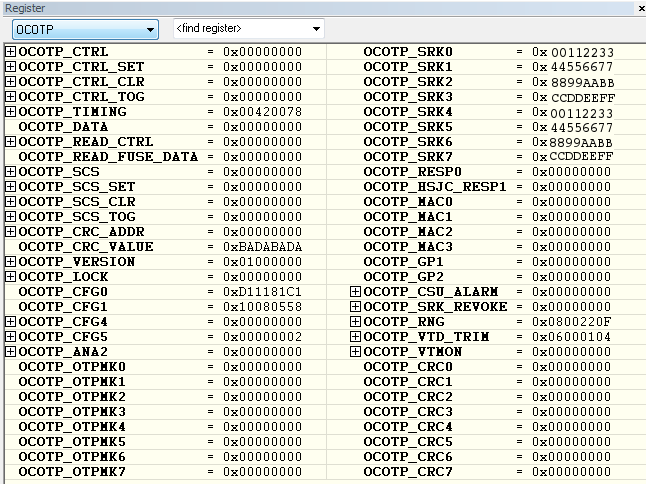Select the OCOTP_MAC0 register name
The height and width of the screenshot is (484, 646).
[x=408, y=201]
